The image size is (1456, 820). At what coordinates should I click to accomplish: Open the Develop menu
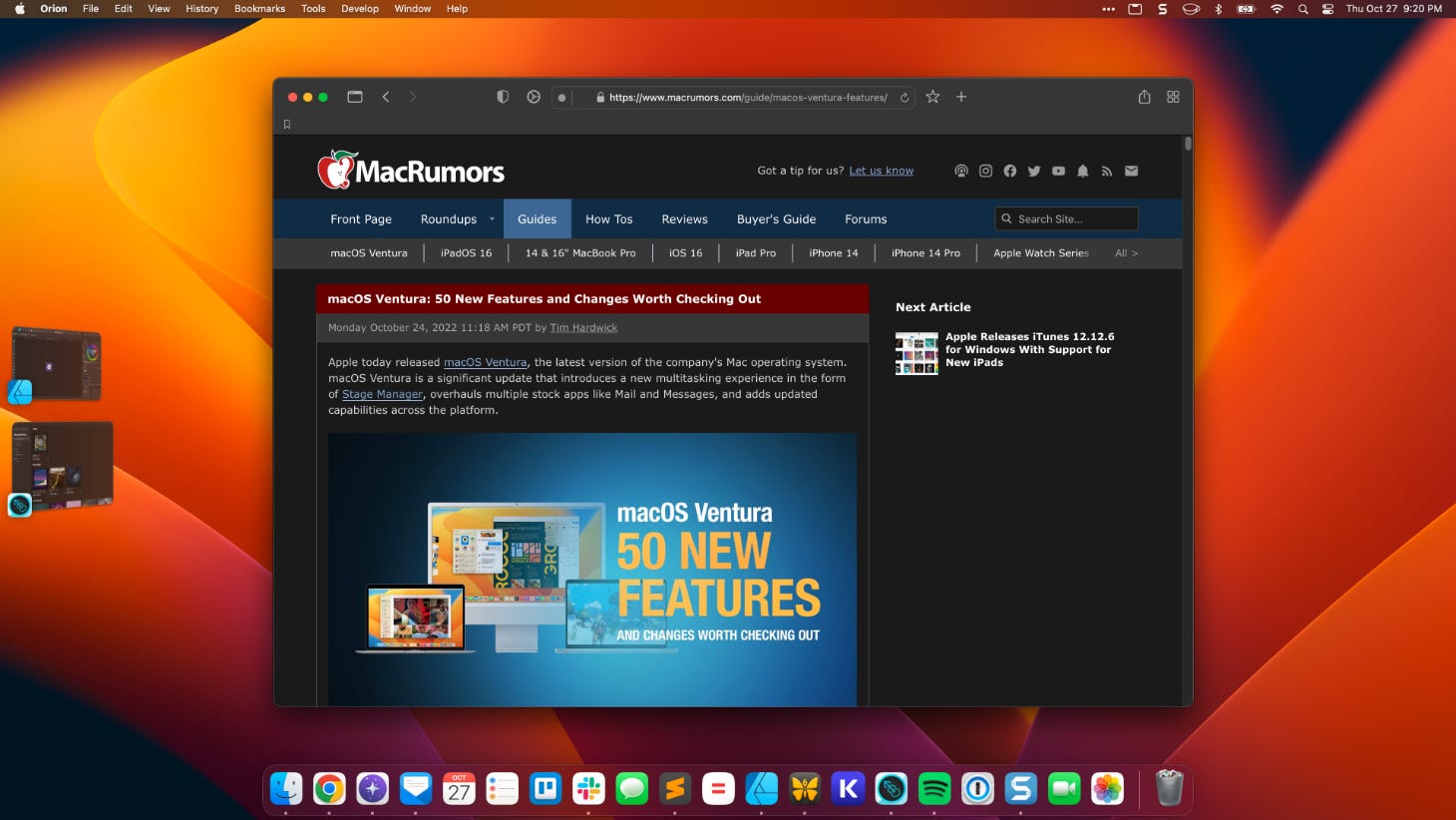[x=360, y=9]
